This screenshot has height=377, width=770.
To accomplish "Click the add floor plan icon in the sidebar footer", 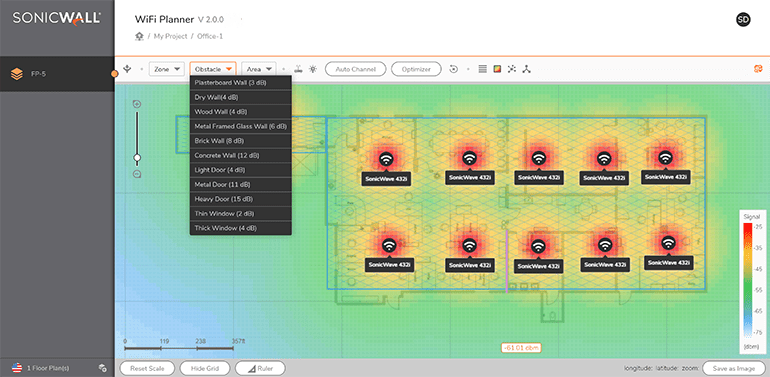I will 103,367.
